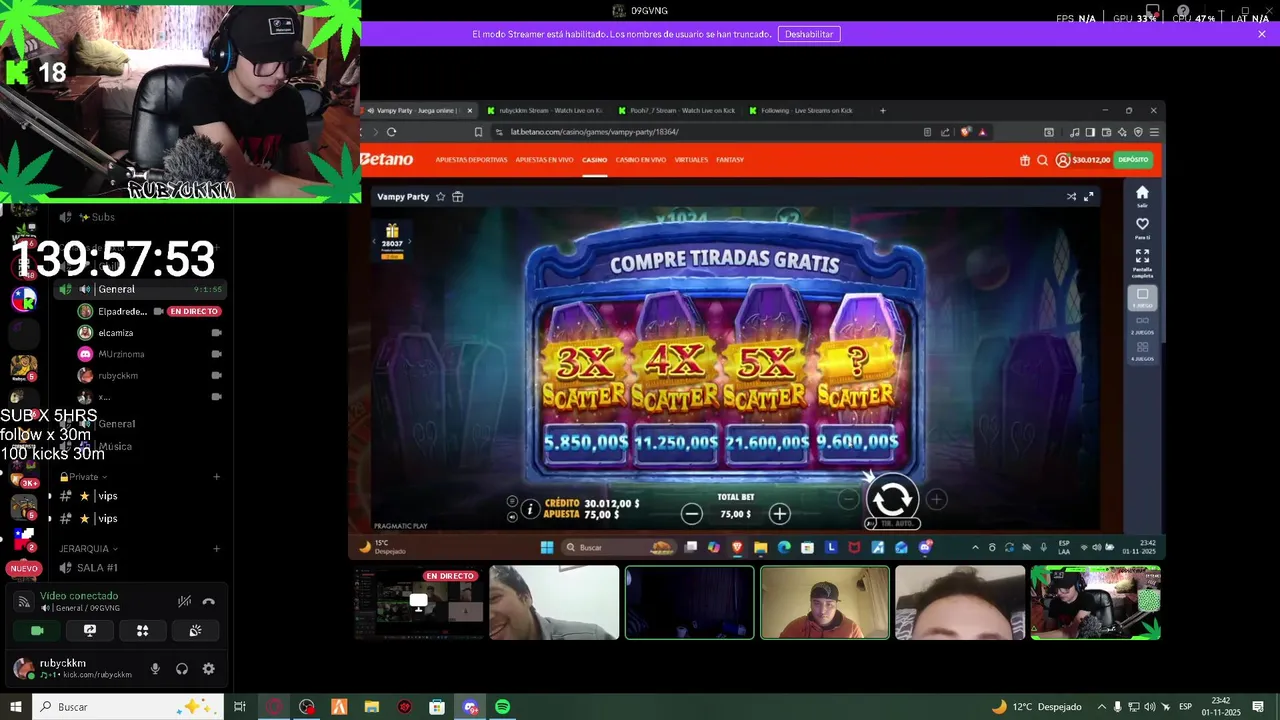Screen dimensions: 1280x720
Task: Open the Apuestas Deportivas menu
Action: [472, 160]
